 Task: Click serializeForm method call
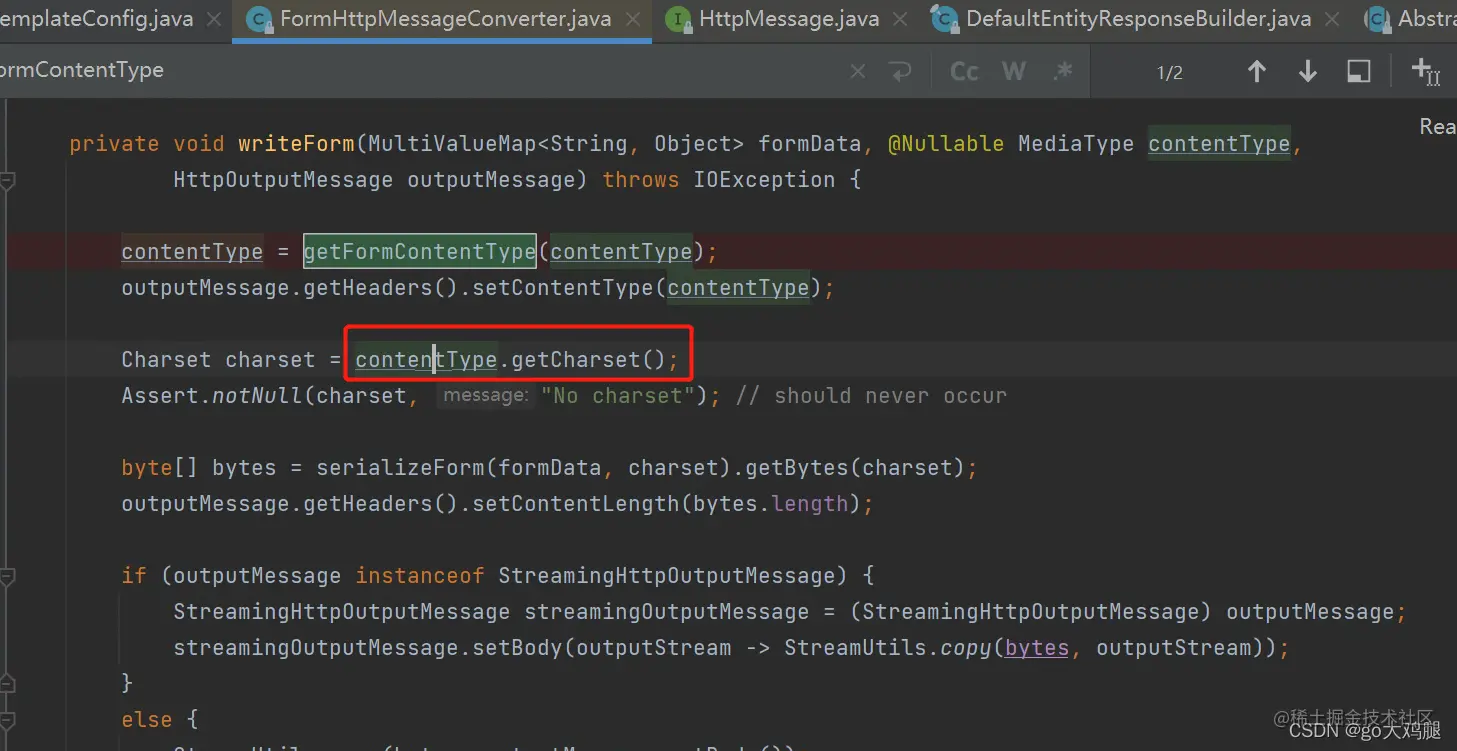pos(400,468)
